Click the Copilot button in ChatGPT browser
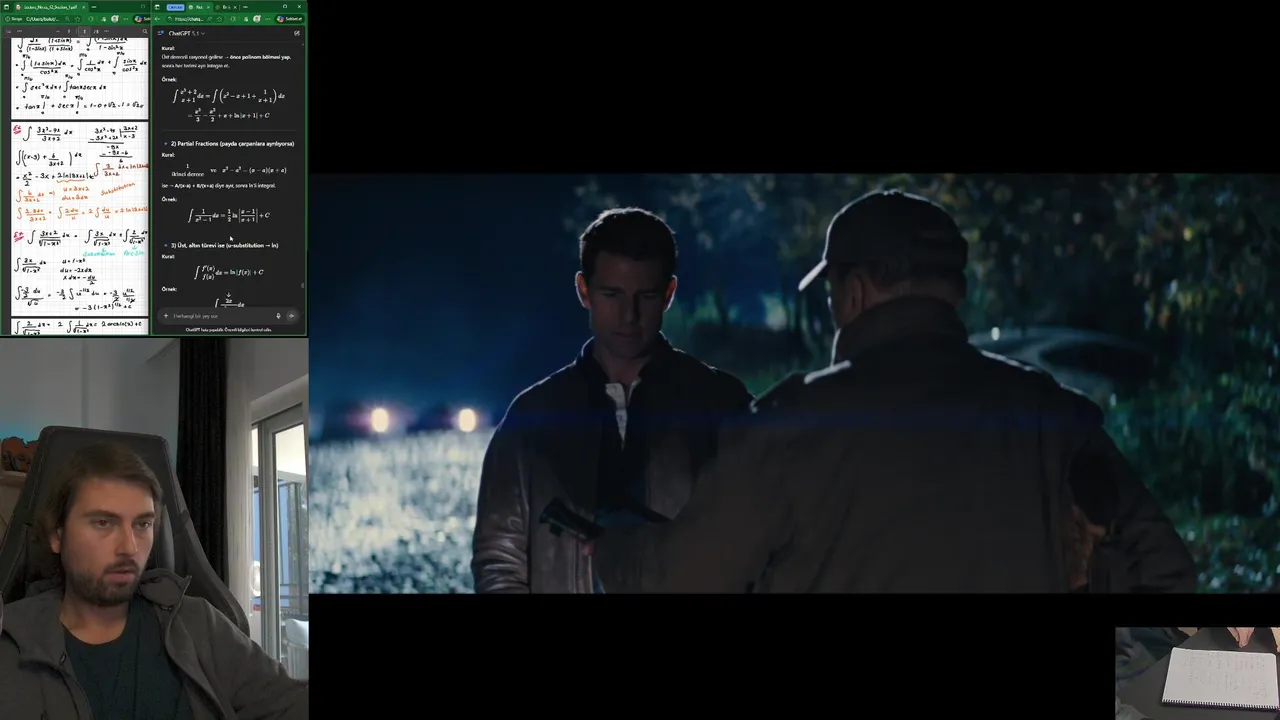The image size is (1280, 720). (x=289, y=19)
